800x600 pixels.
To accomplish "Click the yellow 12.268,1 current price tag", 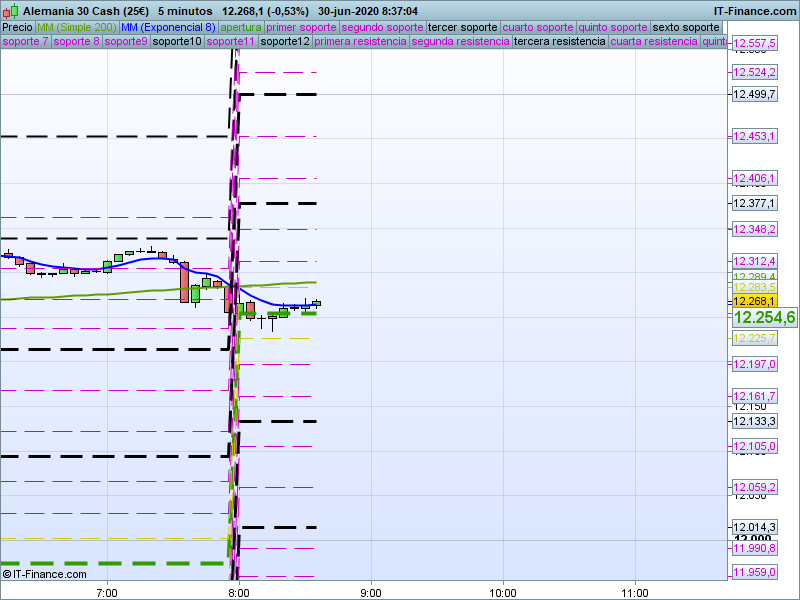I will pos(754,301).
